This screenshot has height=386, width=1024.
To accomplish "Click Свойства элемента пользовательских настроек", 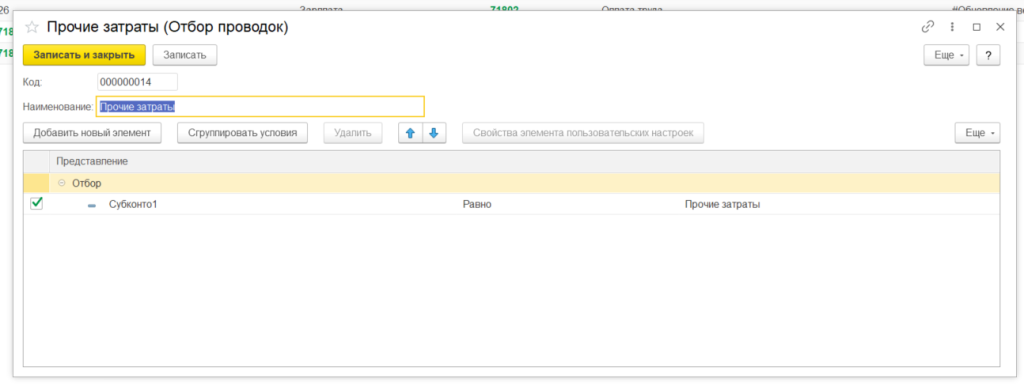I will 583,133.
